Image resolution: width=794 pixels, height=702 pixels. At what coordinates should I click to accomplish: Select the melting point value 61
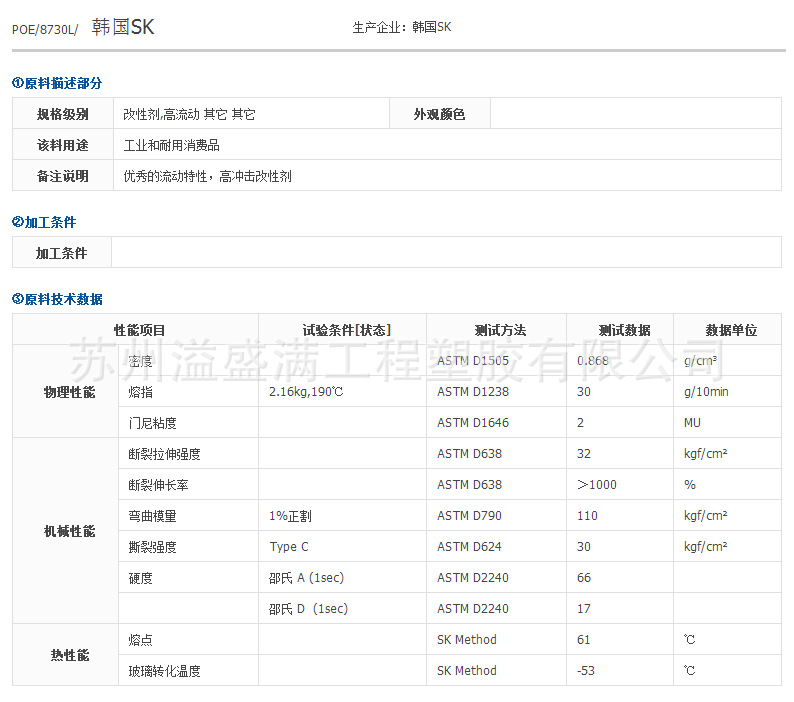(x=583, y=640)
